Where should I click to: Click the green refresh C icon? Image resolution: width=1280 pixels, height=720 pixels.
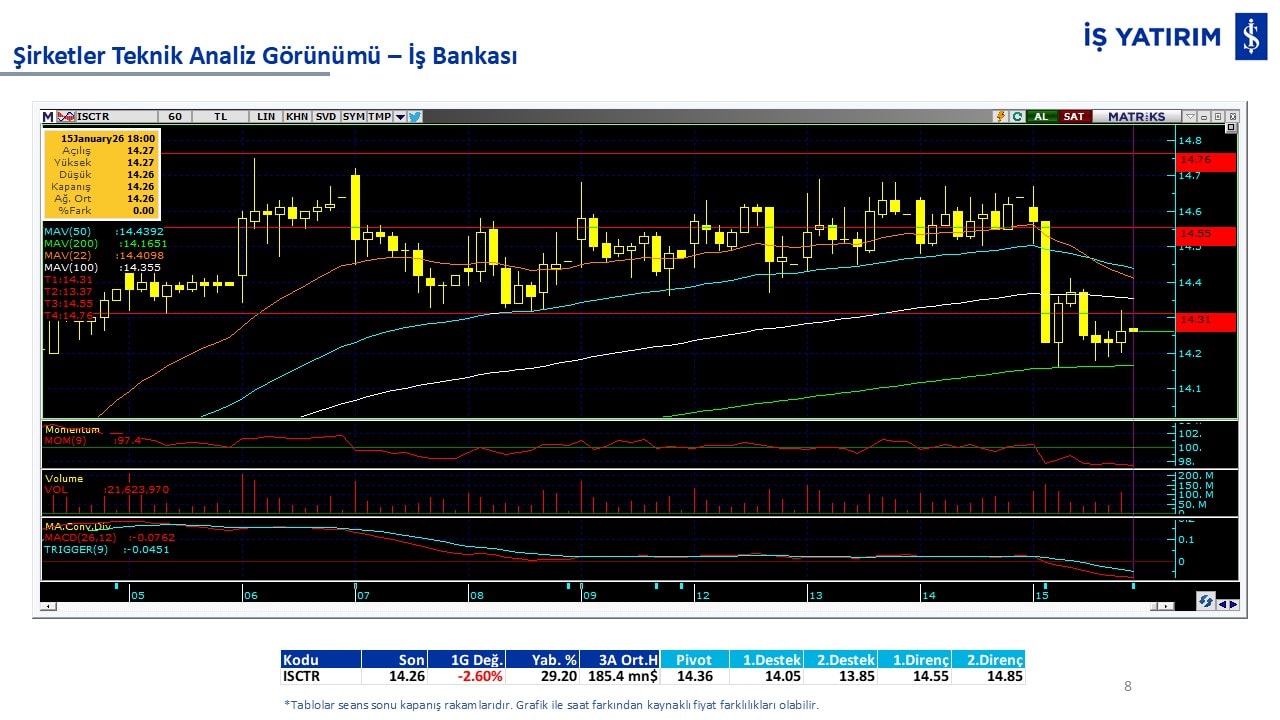[1017, 116]
